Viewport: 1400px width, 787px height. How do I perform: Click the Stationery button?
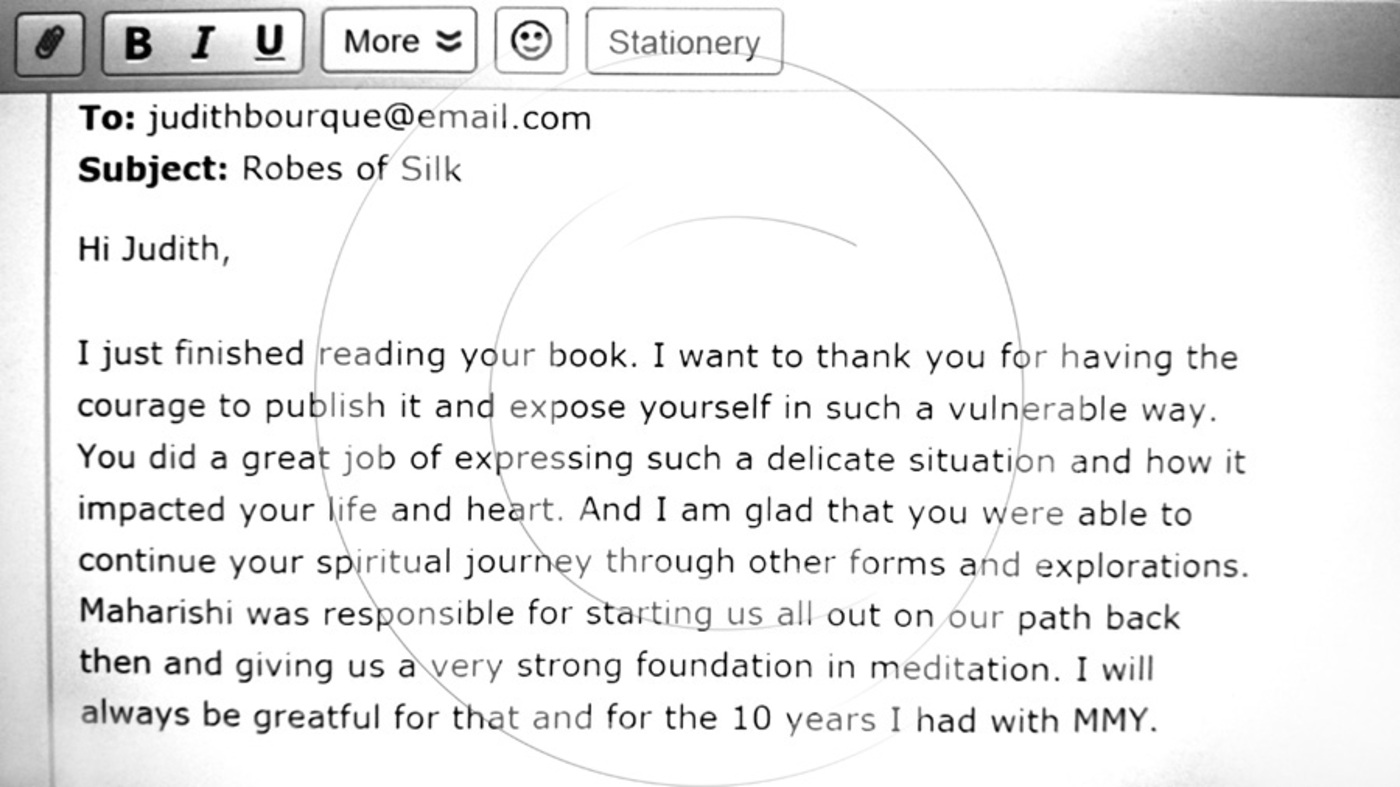684,43
